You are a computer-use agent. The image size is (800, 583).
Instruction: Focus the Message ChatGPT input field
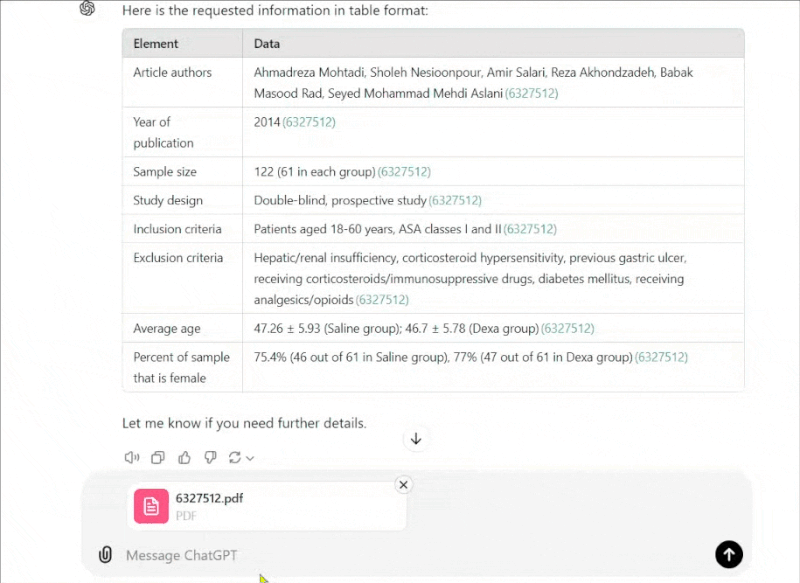click(400, 555)
